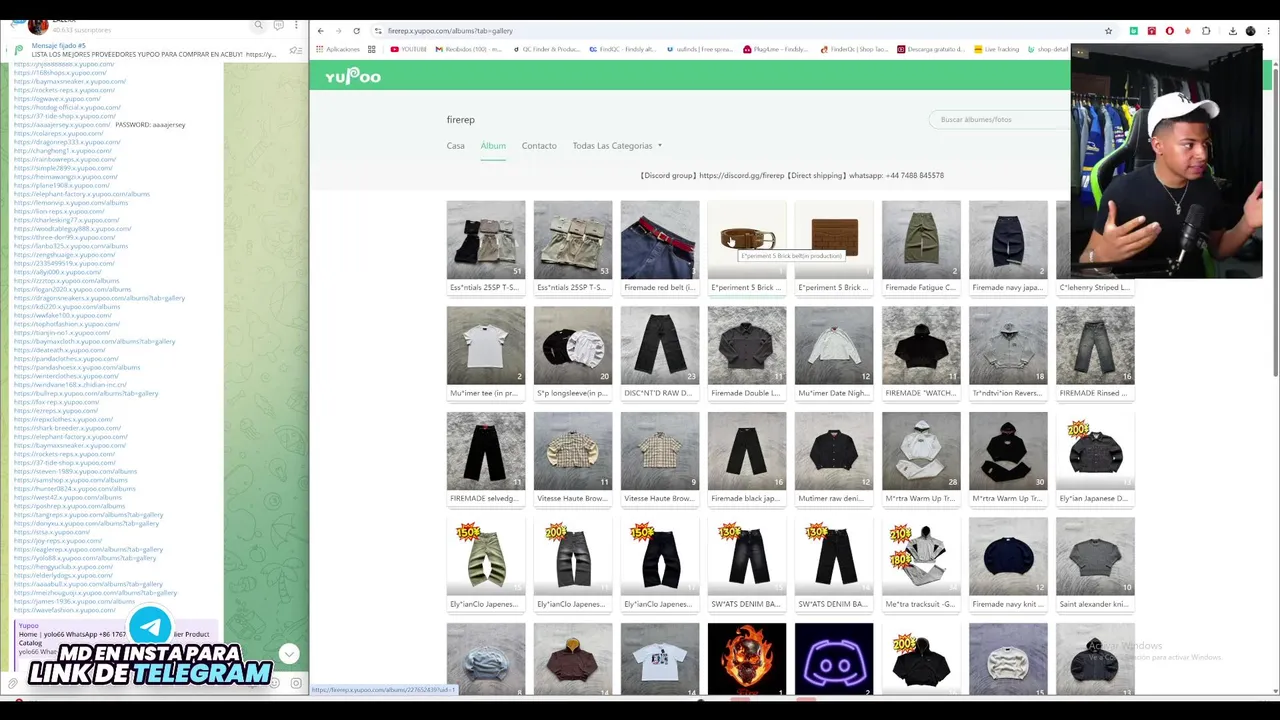Open the FIREMADE selvedg... album
This screenshot has height=720, width=1280.
485,458
